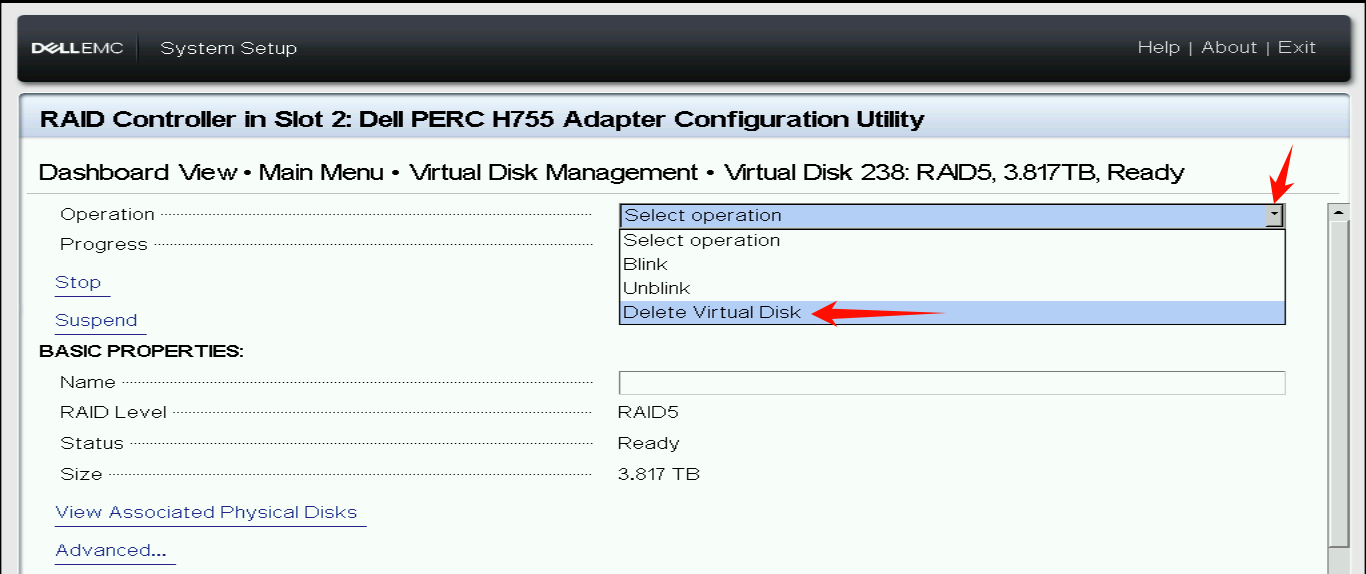Click the Suspend link
This screenshot has height=574, width=1366.
[96, 320]
